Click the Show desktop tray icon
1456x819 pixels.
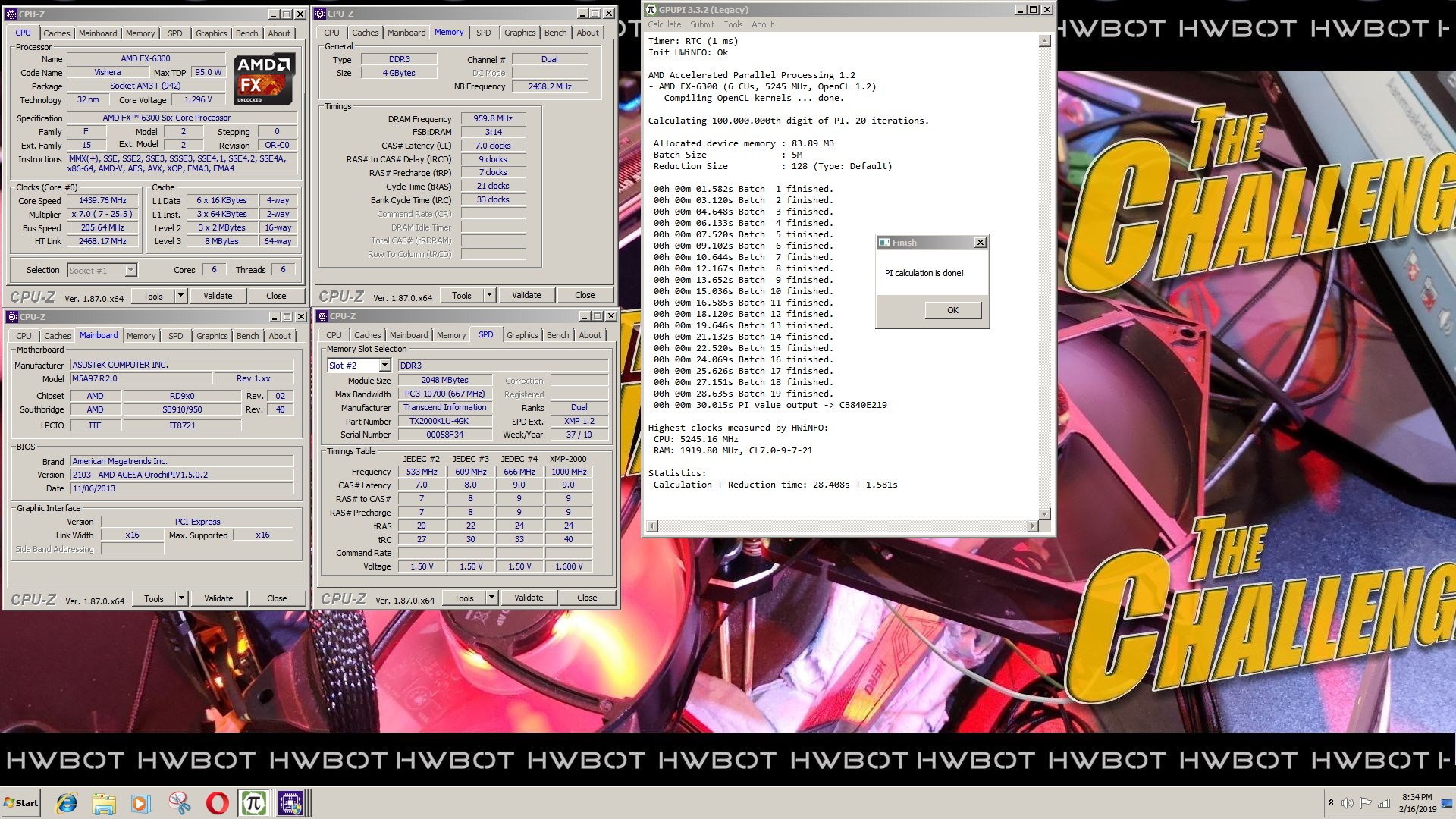[x=1447, y=803]
